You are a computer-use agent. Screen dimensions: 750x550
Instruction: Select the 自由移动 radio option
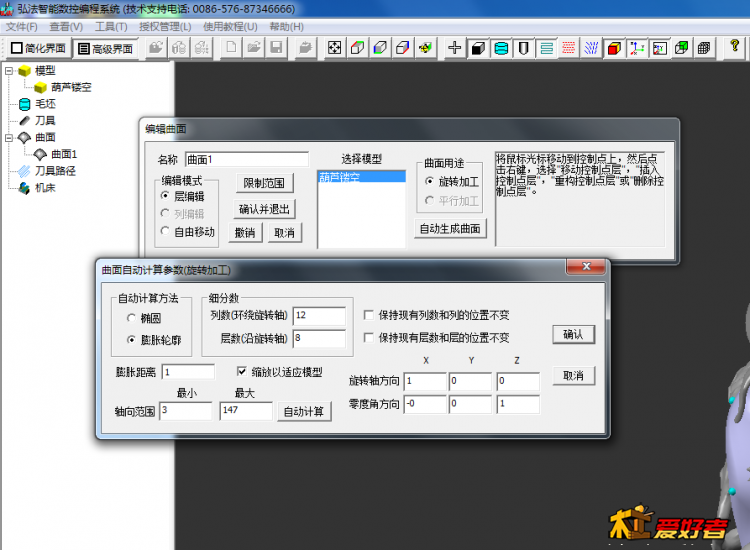pyautogui.click(x=165, y=231)
